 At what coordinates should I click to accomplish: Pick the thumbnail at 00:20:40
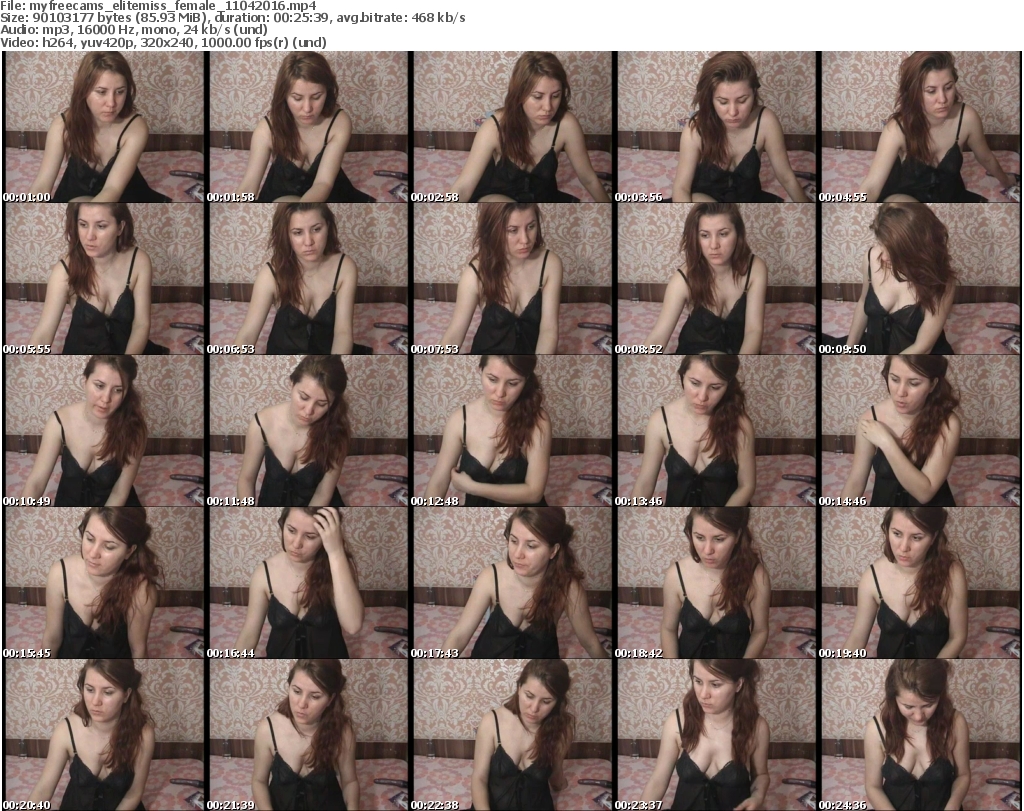pyautogui.click(x=104, y=735)
